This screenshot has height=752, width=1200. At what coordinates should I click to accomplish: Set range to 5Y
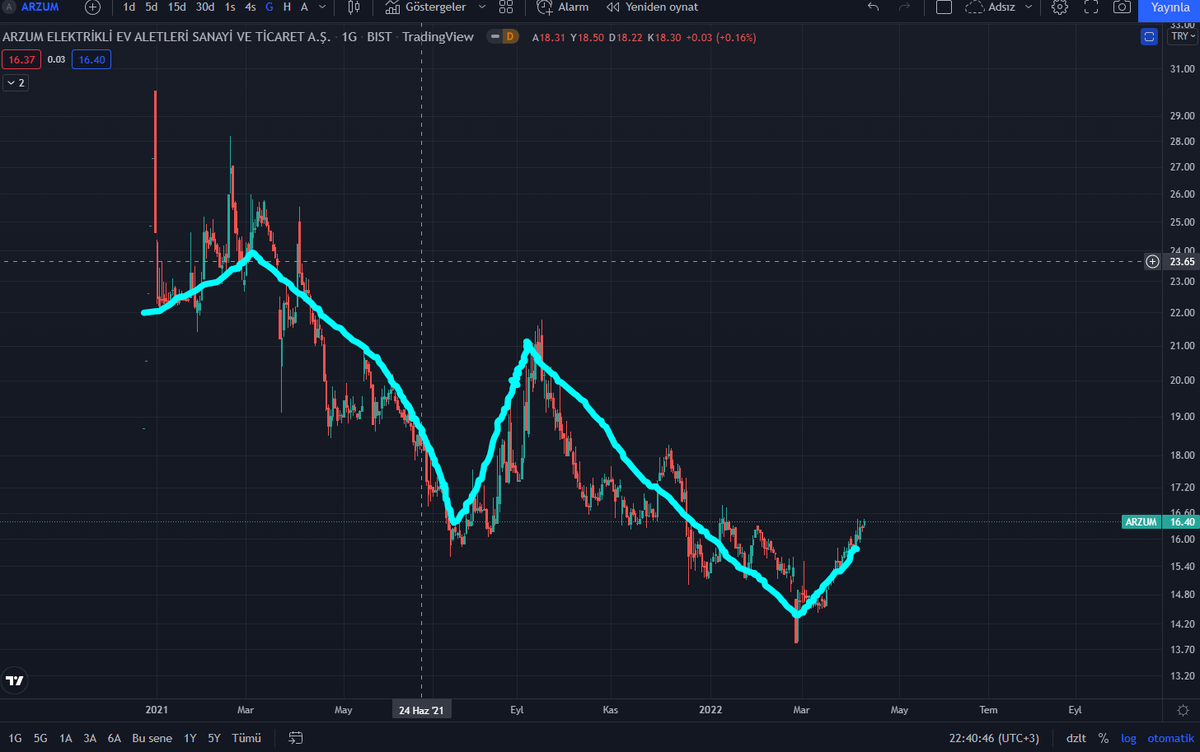pyautogui.click(x=214, y=738)
